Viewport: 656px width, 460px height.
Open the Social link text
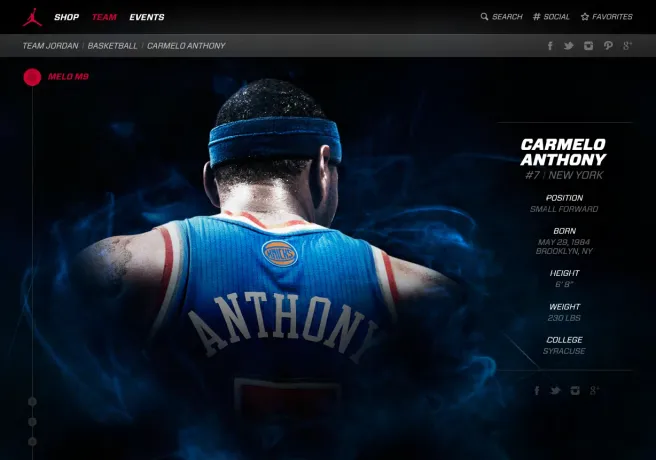pyautogui.click(x=557, y=17)
